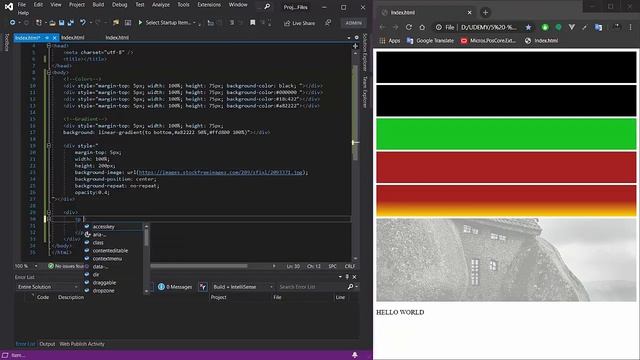Collapse the body tag code fold
This screenshot has width=640, height=360.
(49, 72)
